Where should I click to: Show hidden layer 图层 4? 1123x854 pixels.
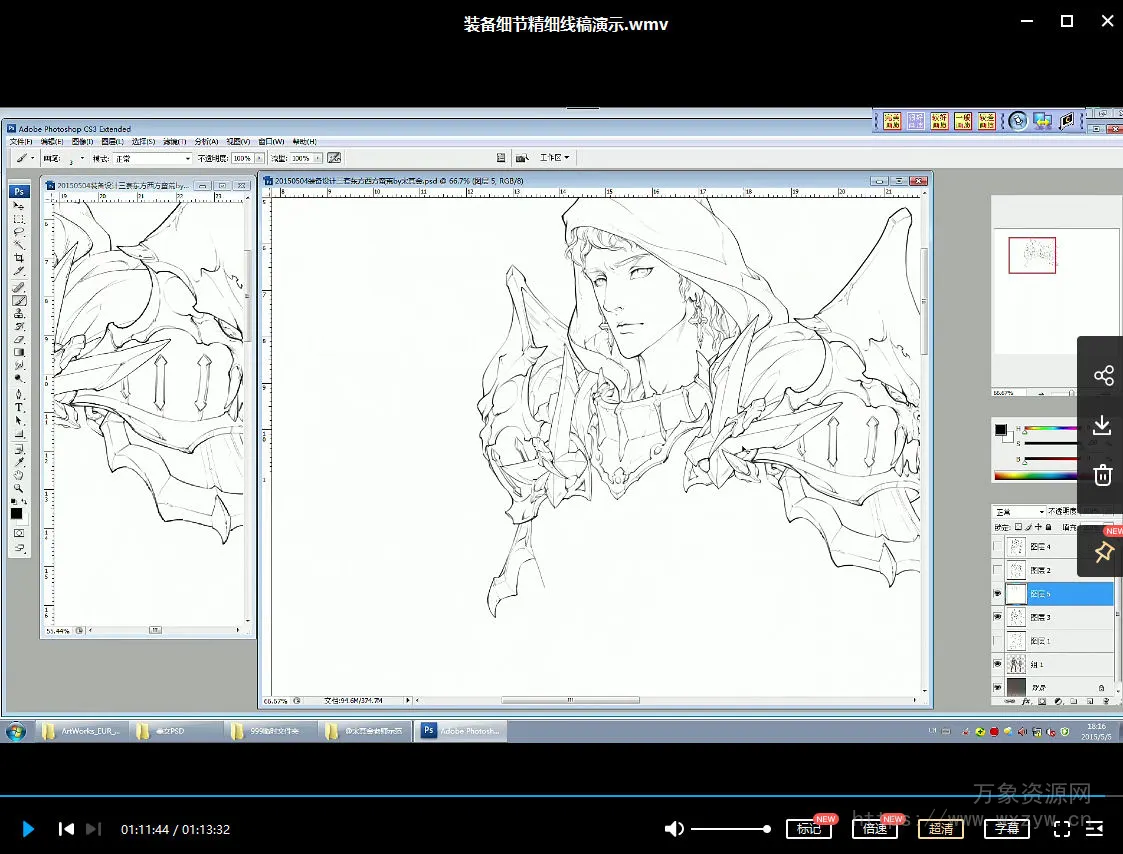(997, 547)
